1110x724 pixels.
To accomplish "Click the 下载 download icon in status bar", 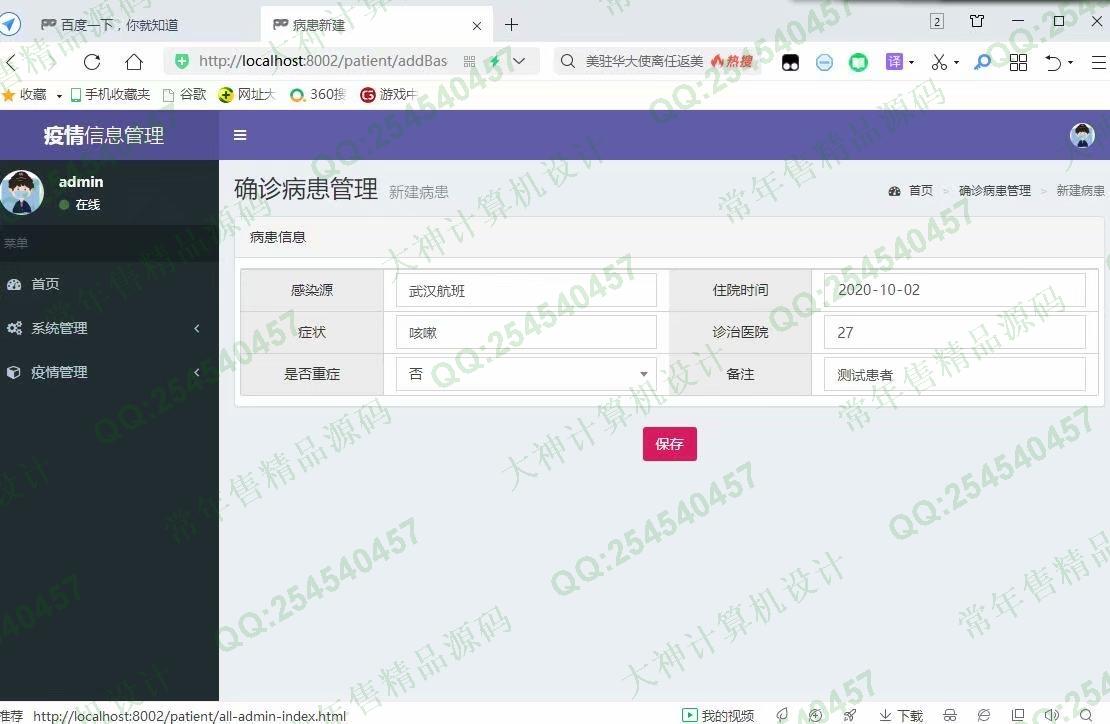I will tap(901, 715).
